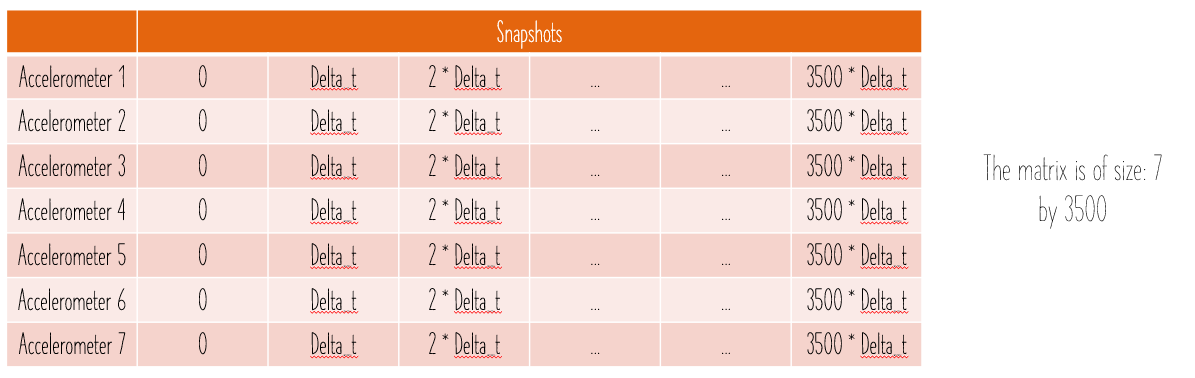Click the empty orange top-left header cell
Screen dimensions: 1195x378
(72, 32)
